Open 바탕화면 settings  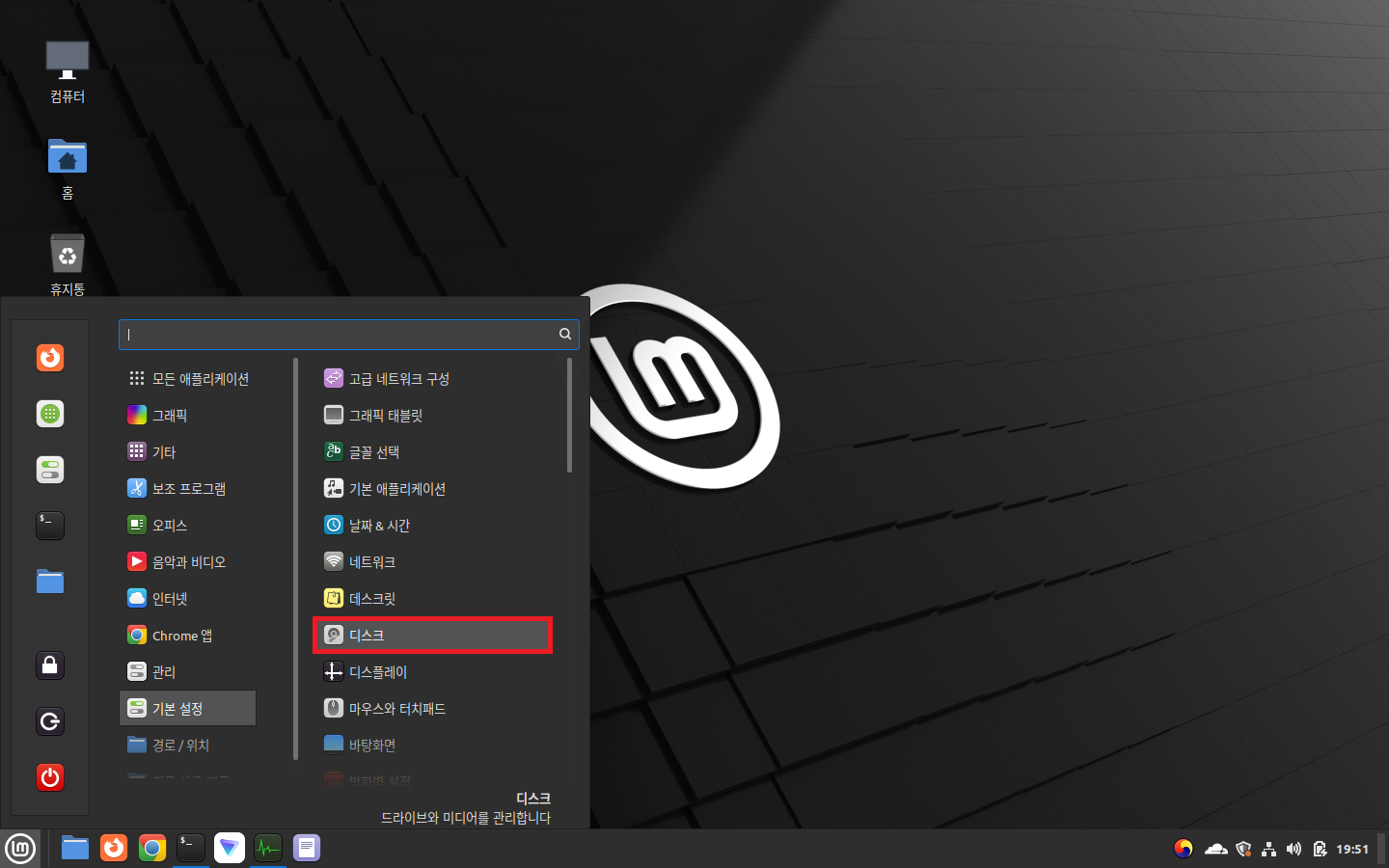(433, 746)
